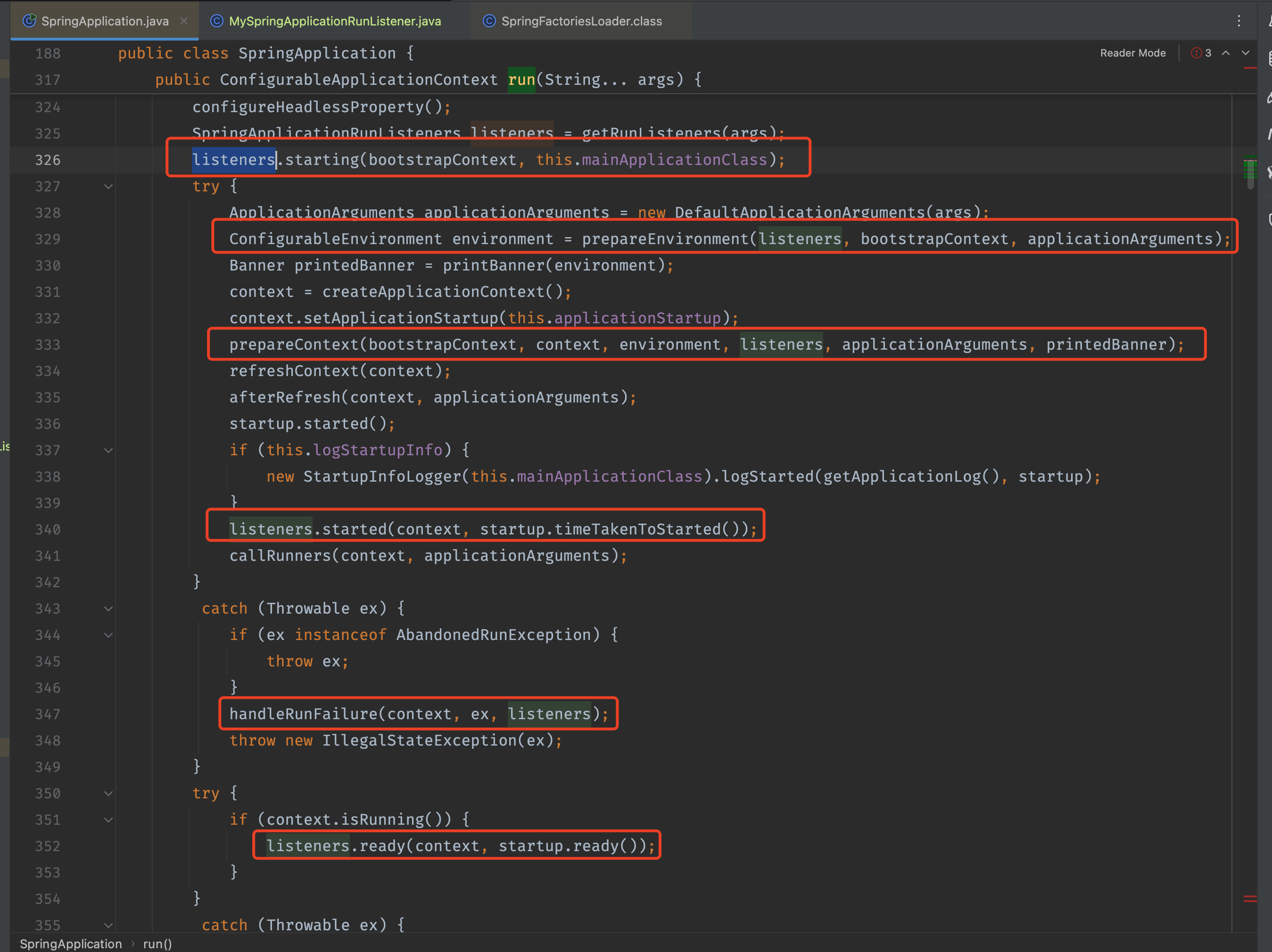This screenshot has width=1272, height=952.
Task: Click configureHeadlessProperty() call on line 324
Action: (322, 107)
